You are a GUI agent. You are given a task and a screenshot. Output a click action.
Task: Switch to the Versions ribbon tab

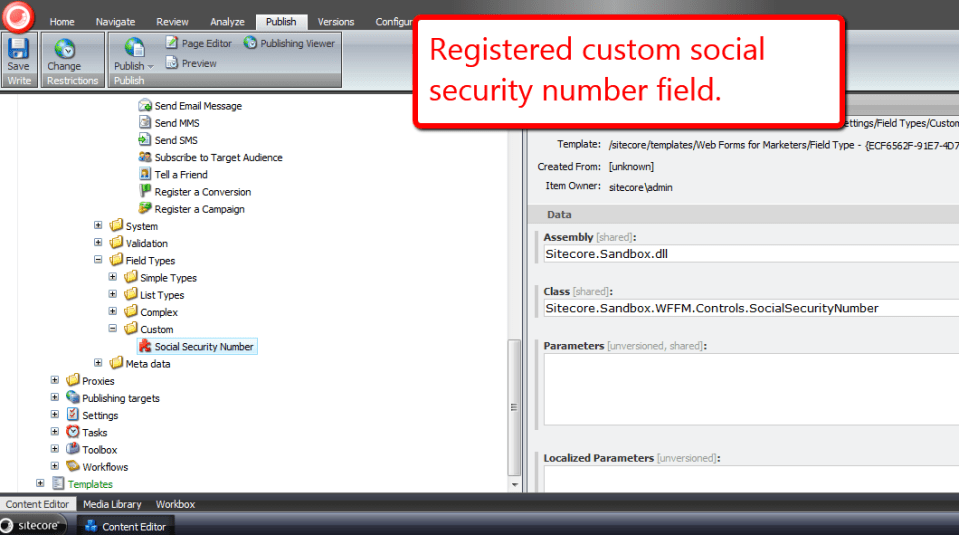click(335, 21)
